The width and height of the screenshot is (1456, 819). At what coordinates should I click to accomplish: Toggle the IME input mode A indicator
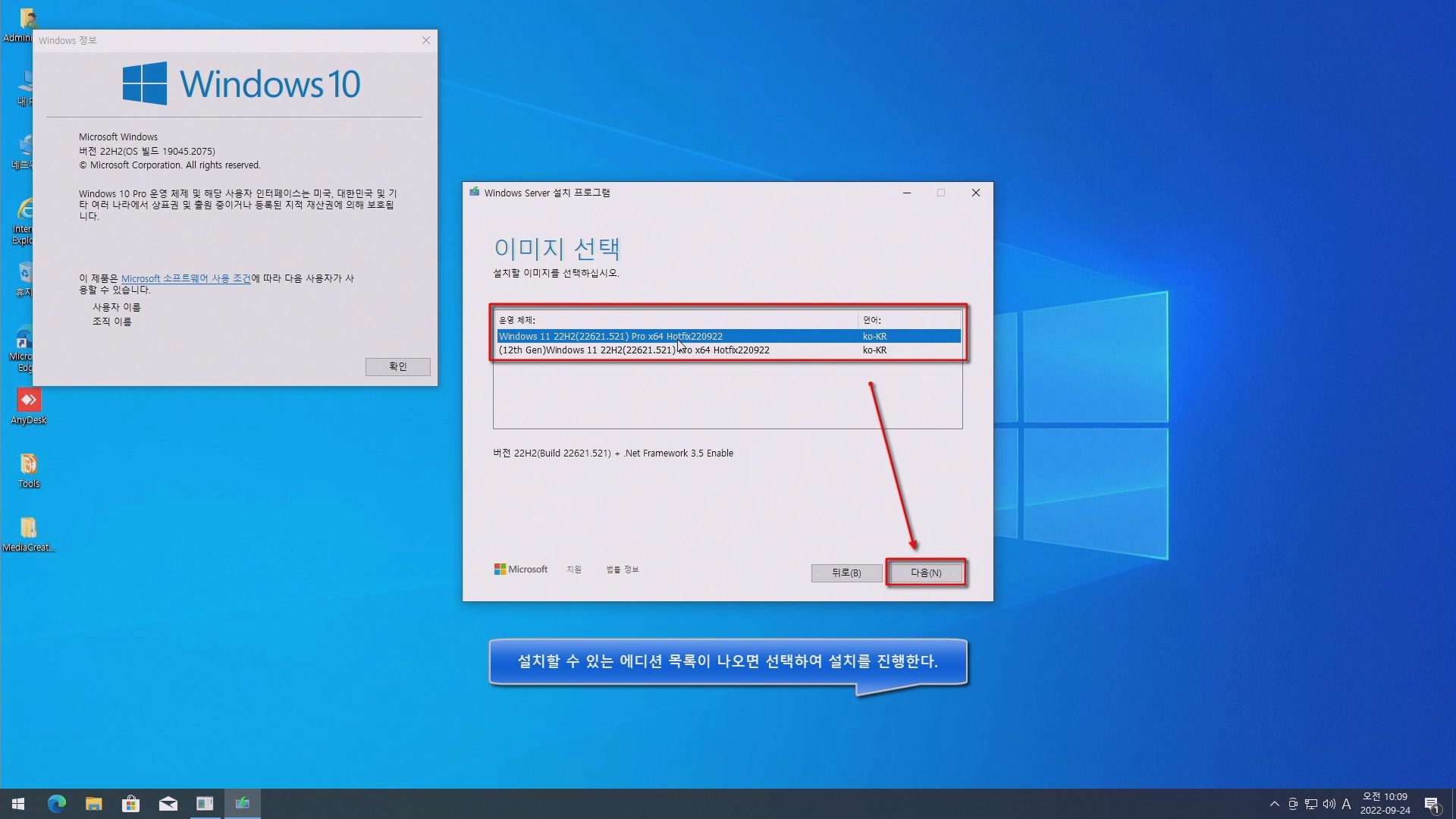(x=1347, y=804)
